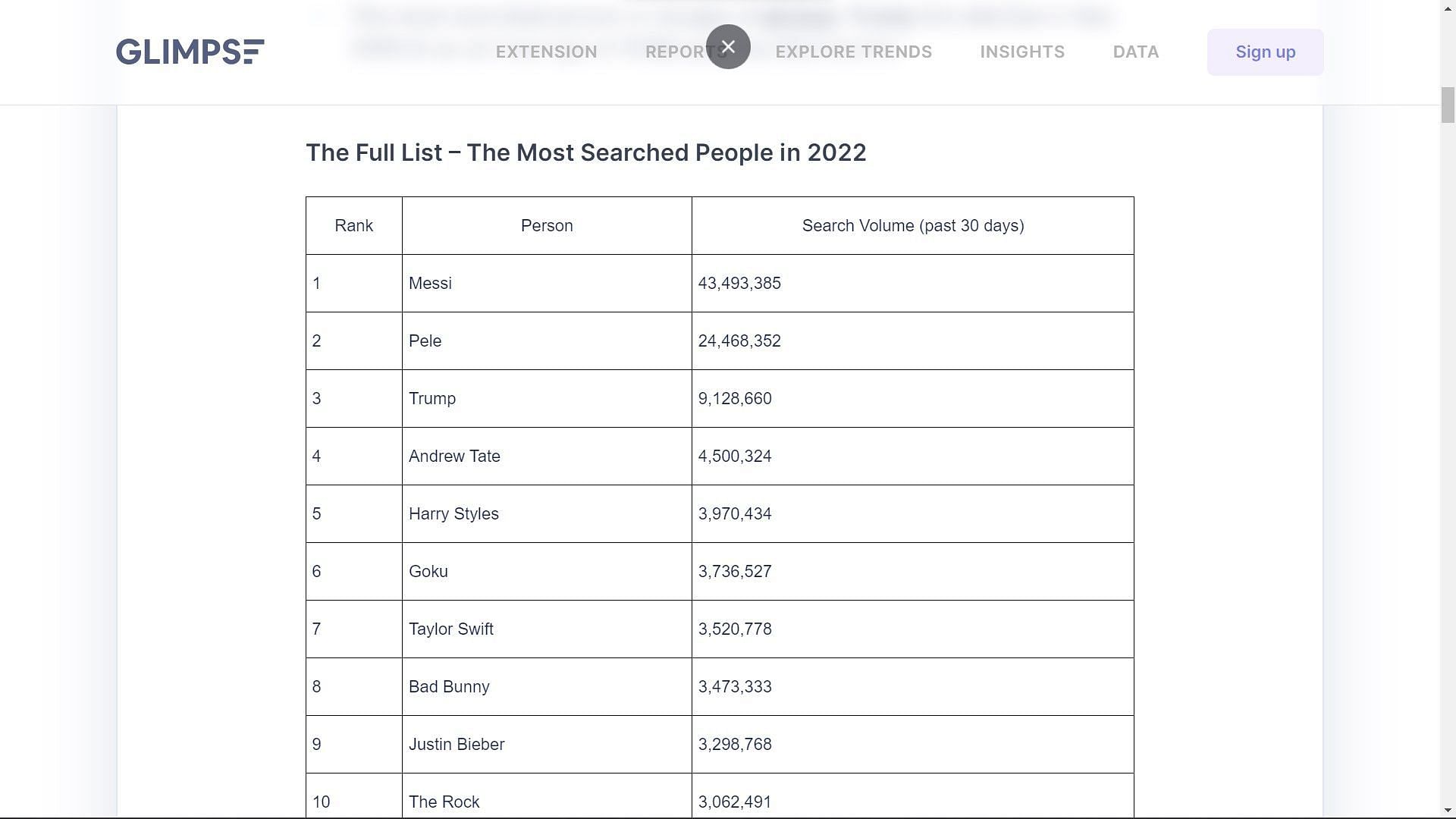
Task: Click the scrollbar up arrow
Action: click(1448, 5)
